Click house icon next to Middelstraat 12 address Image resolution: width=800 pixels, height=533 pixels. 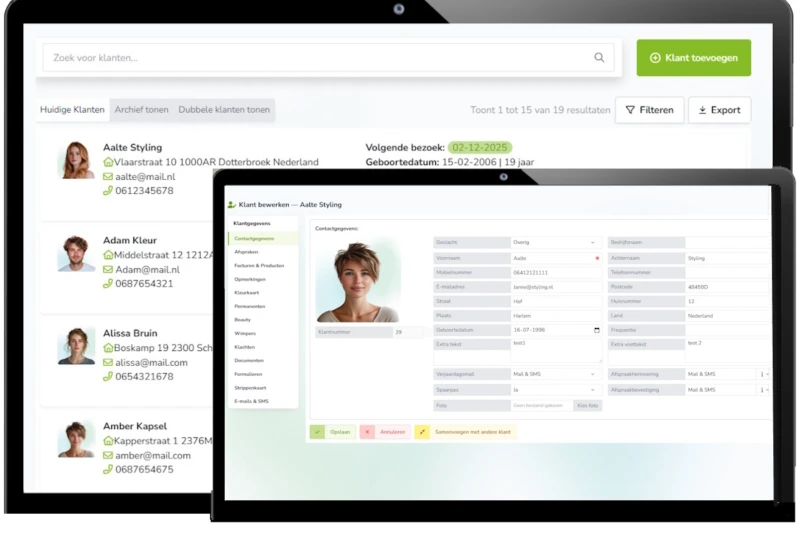pyautogui.click(x=108, y=255)
